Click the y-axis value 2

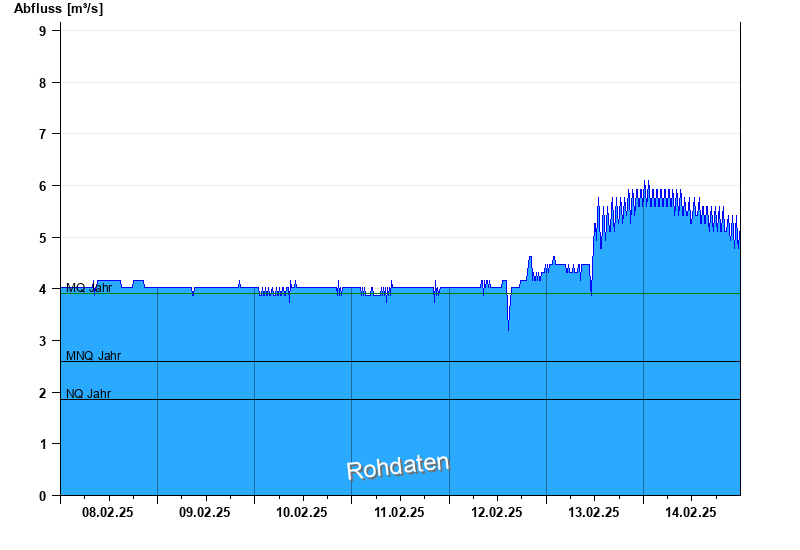pos(42,393)
